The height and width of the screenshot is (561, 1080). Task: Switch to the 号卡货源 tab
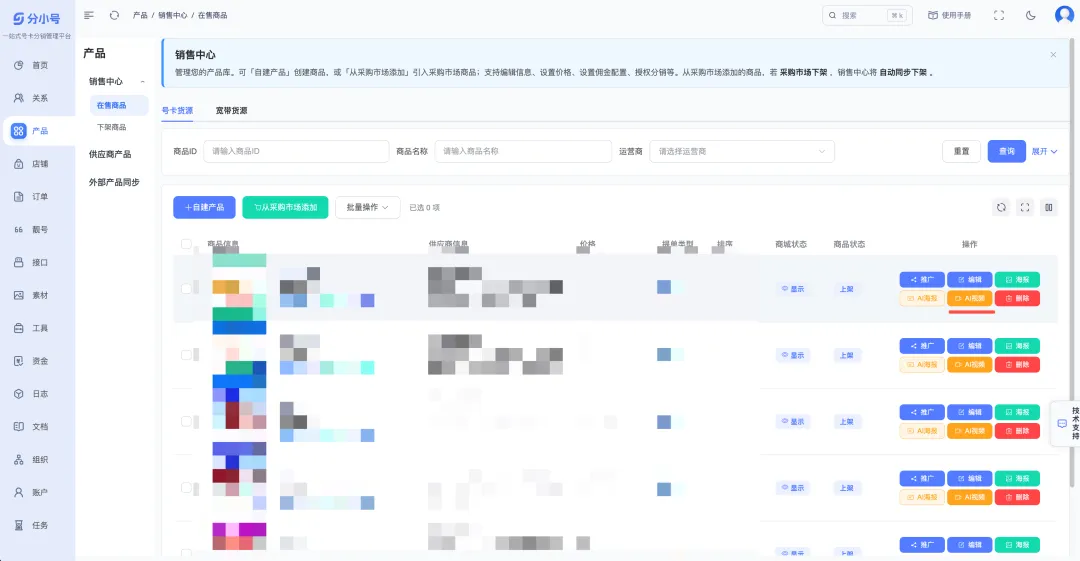(177, 110)
